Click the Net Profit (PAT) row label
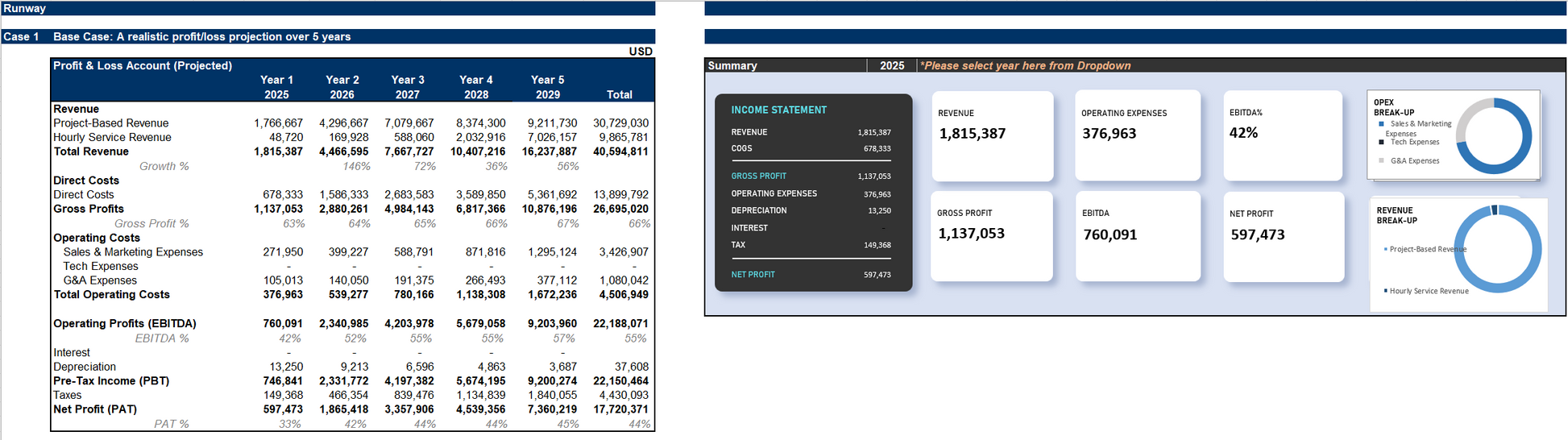 95,409
